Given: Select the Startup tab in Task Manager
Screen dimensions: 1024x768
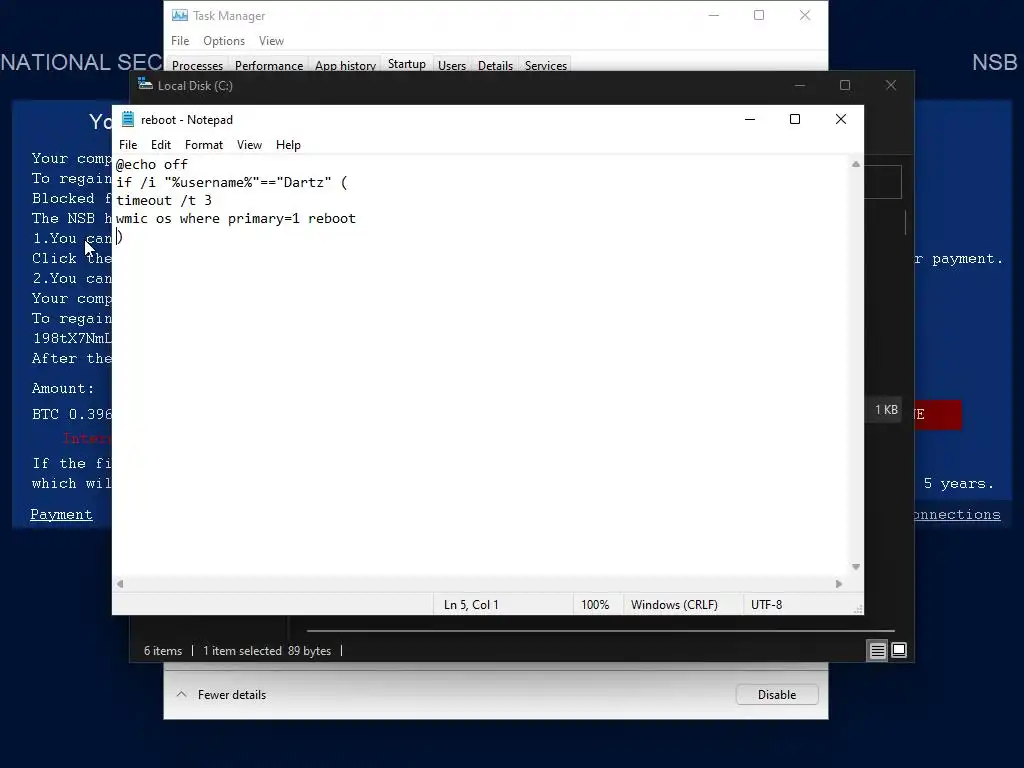Looking at the screenshot, I should point(407,63).
